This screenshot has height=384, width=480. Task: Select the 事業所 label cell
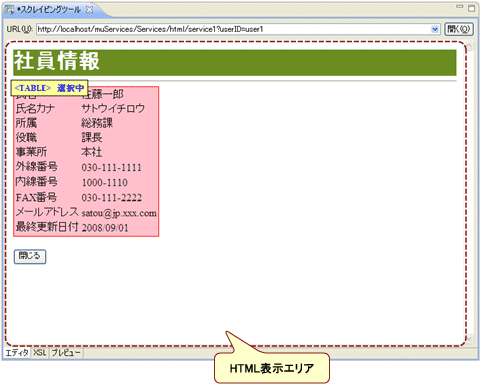[31, 152]
